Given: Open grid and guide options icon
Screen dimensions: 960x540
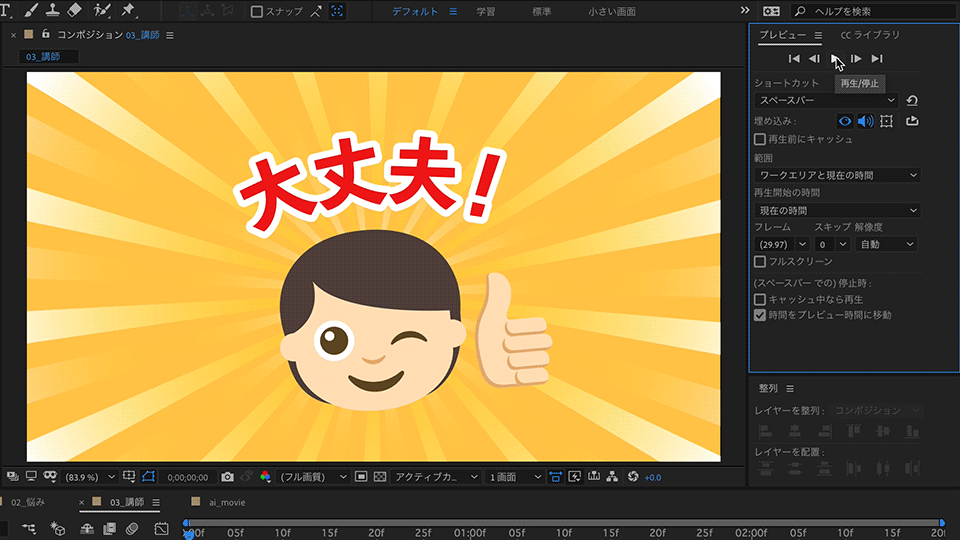Looking at the screenshot, I should click(x=129, y=476).
